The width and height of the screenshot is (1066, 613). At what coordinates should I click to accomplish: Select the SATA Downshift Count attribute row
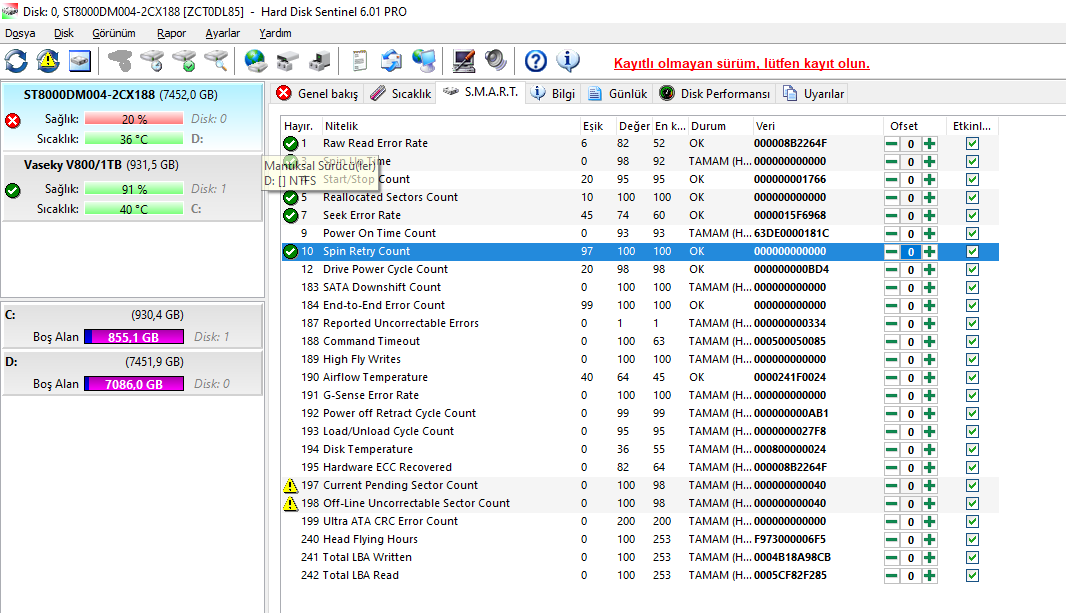(639, 287)
